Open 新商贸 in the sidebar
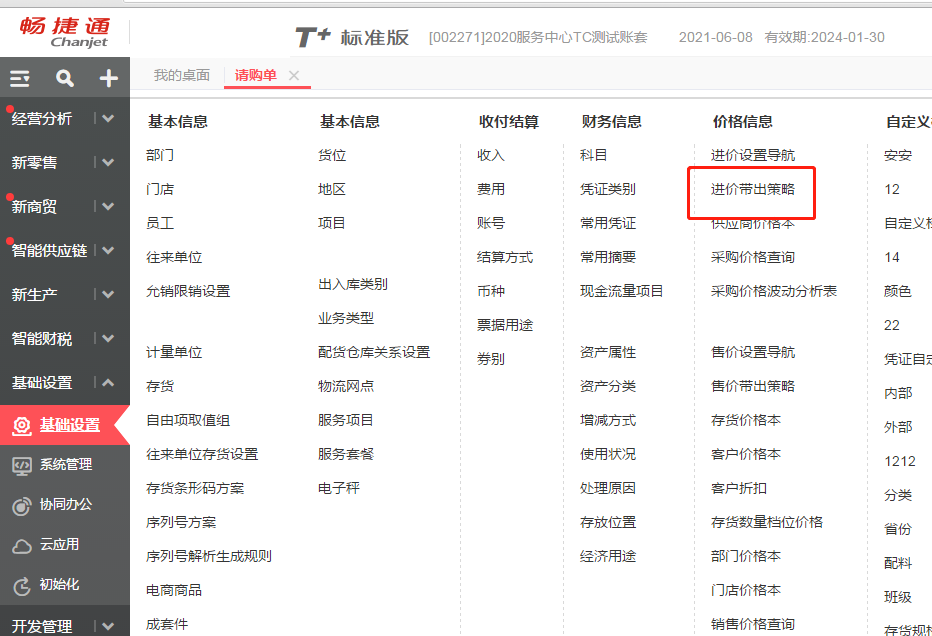This screenshot has width=932, height=636. [34, 207]
